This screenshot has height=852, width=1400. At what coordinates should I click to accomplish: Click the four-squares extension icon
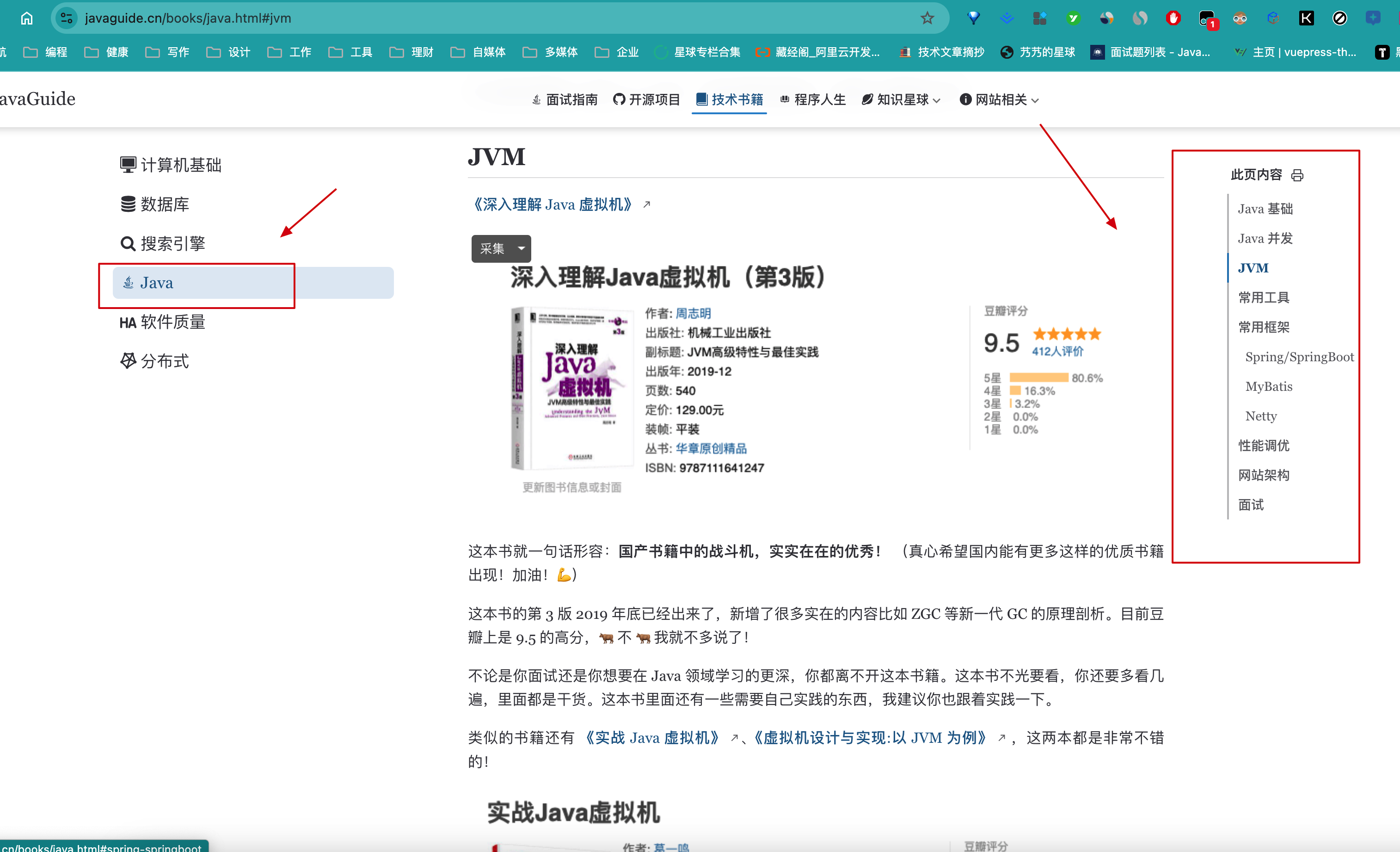pos(1040,18)
